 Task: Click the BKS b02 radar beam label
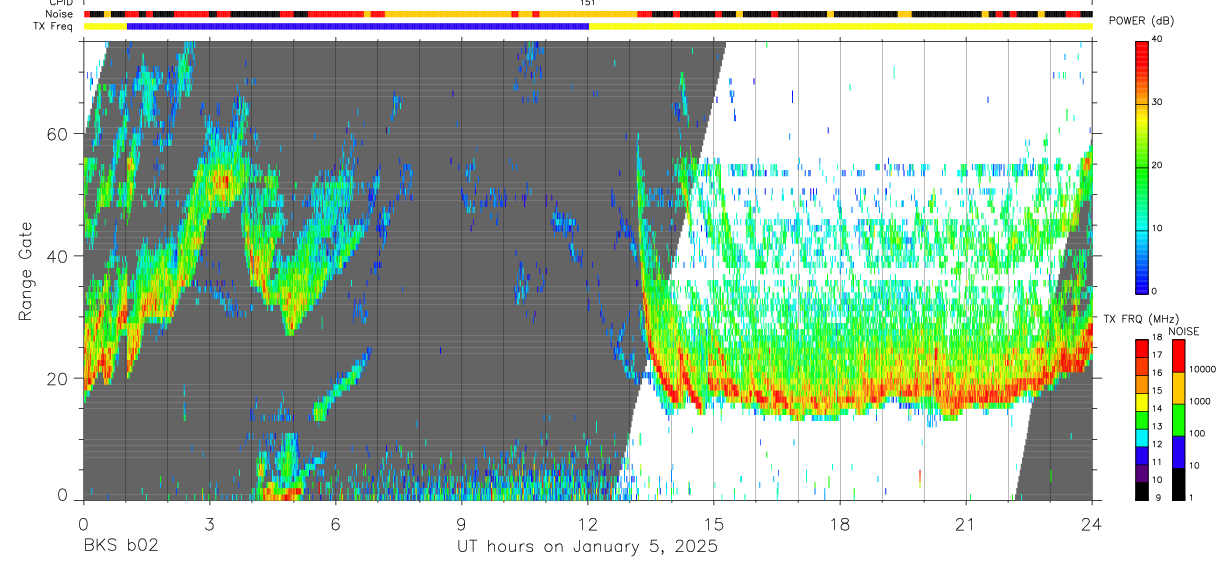tap(121, 547)
